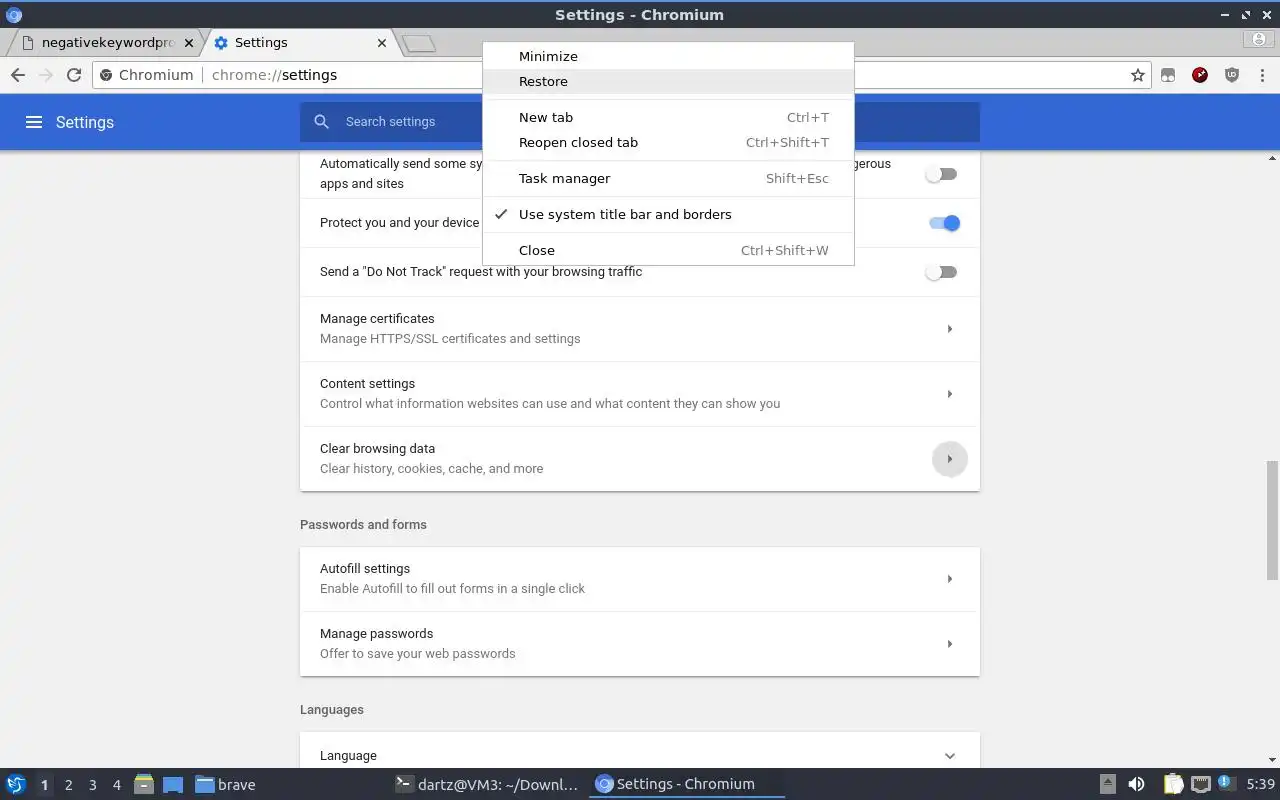Click the profile avatar button
This screenshot has width=1280, height=800.
(x=1258, y=40)
